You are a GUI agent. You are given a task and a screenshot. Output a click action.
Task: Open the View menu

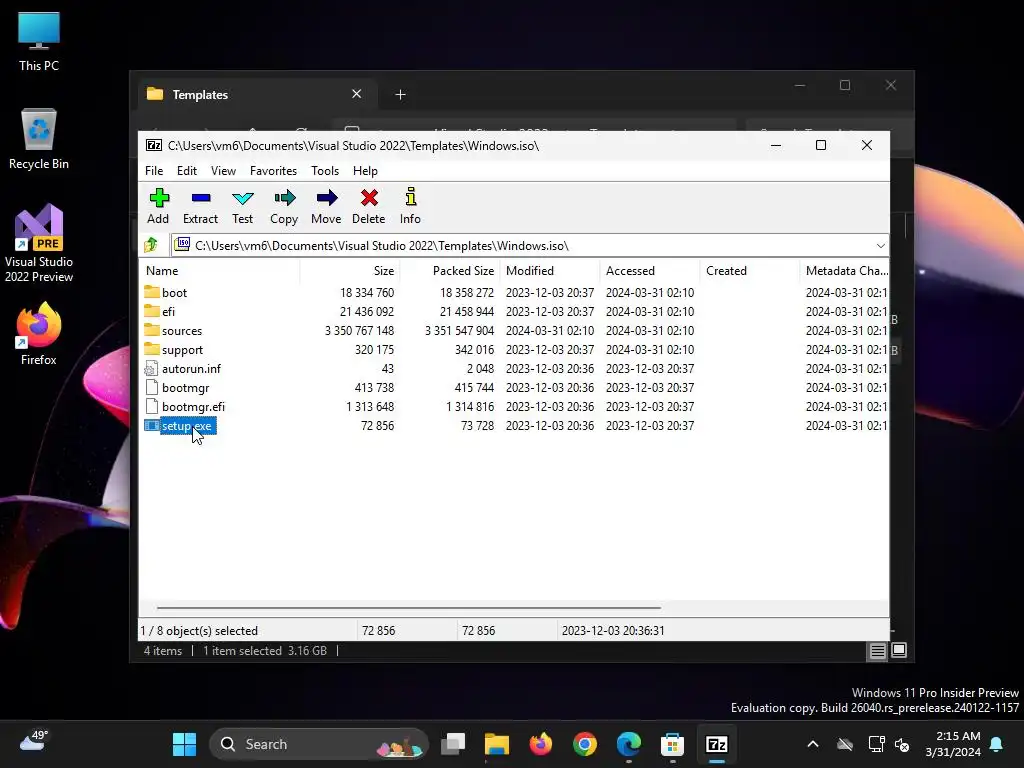(223, 170)
